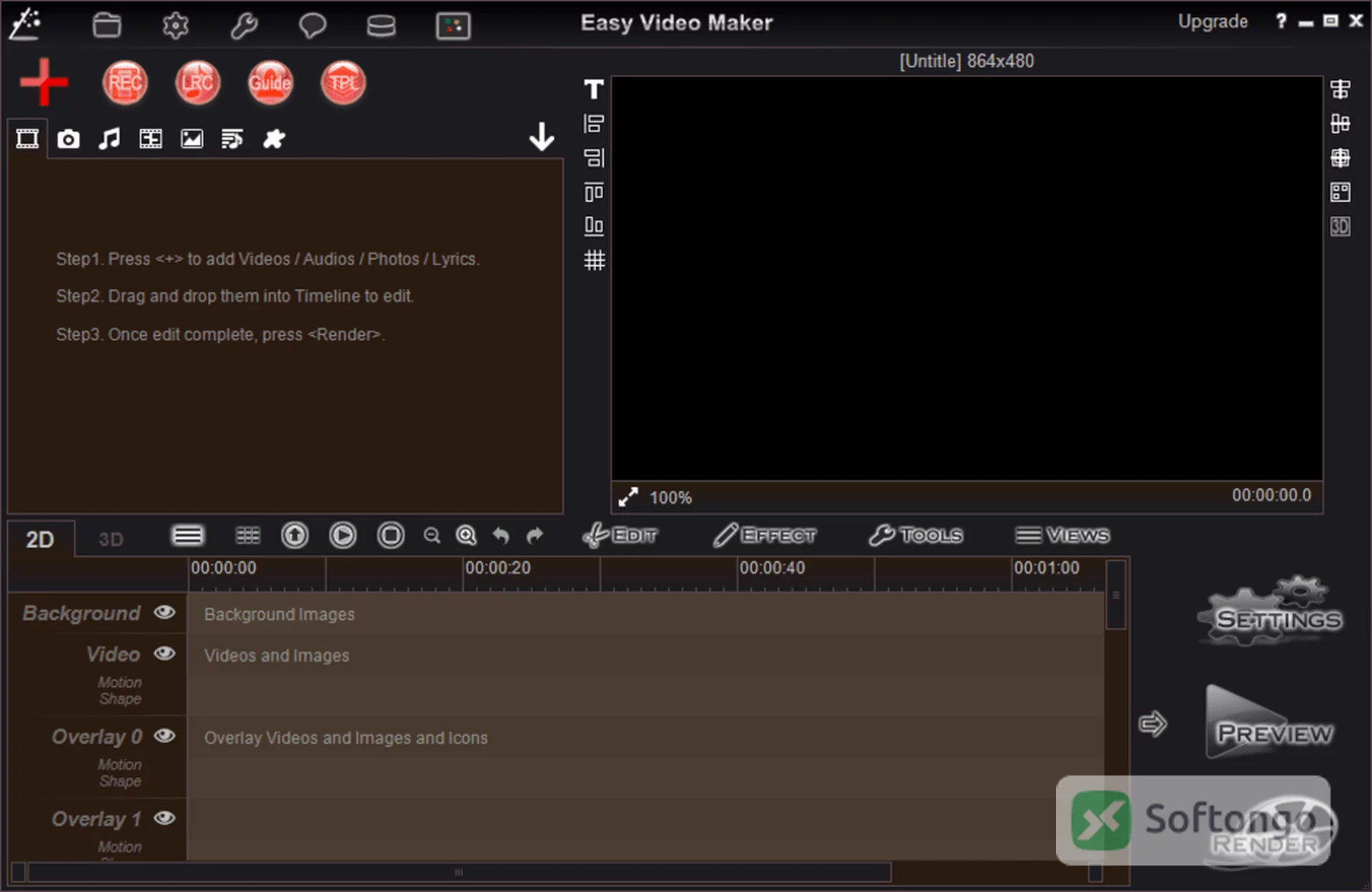Open the TPL templates button

click(x=343, y=83)
